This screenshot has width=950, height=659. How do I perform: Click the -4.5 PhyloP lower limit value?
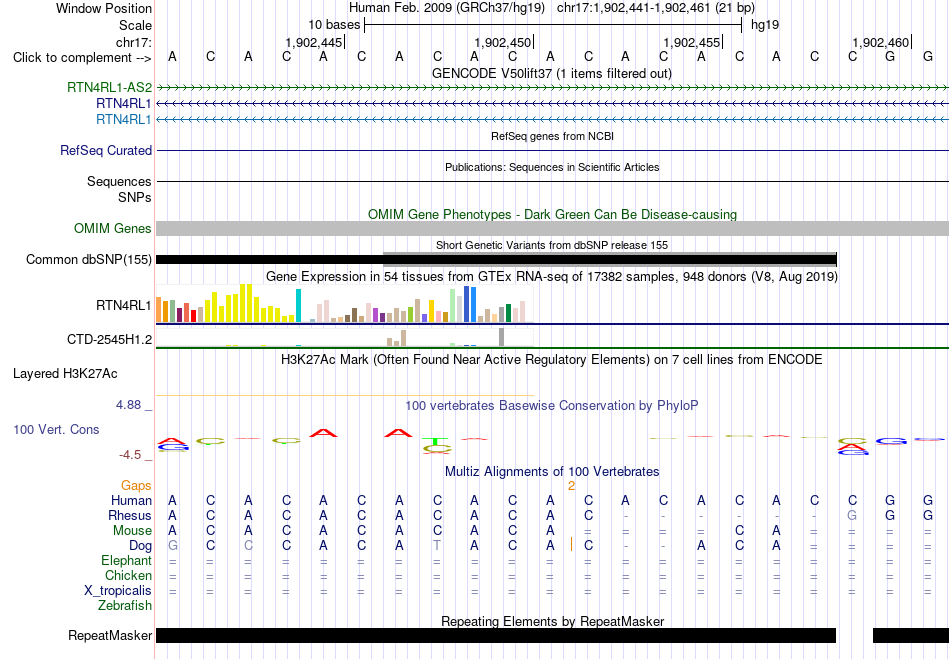pos(130,455)
